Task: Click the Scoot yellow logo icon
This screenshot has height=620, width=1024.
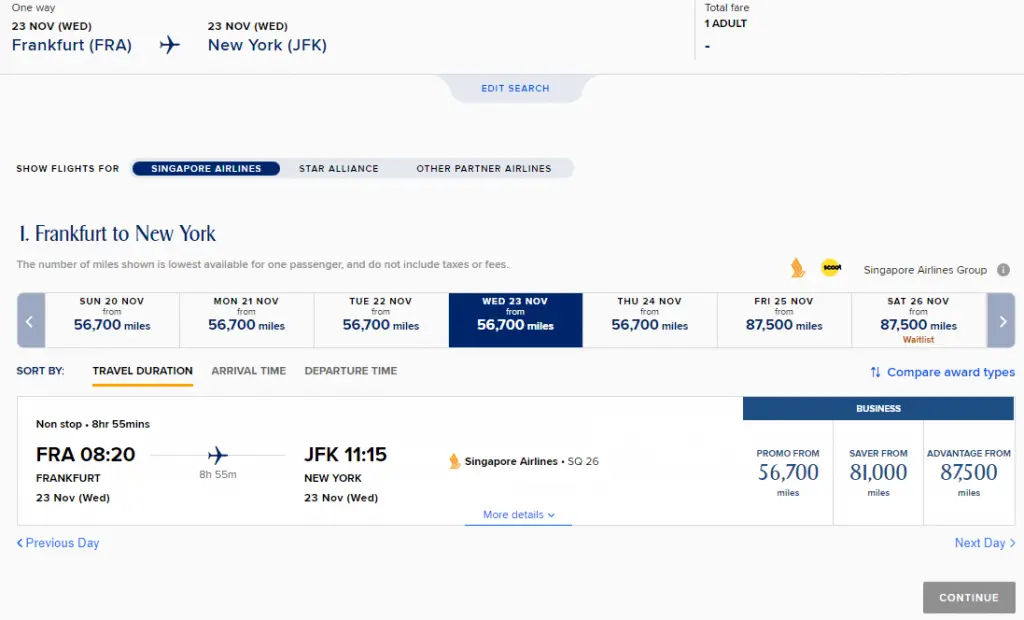Action: click(831, 267)
